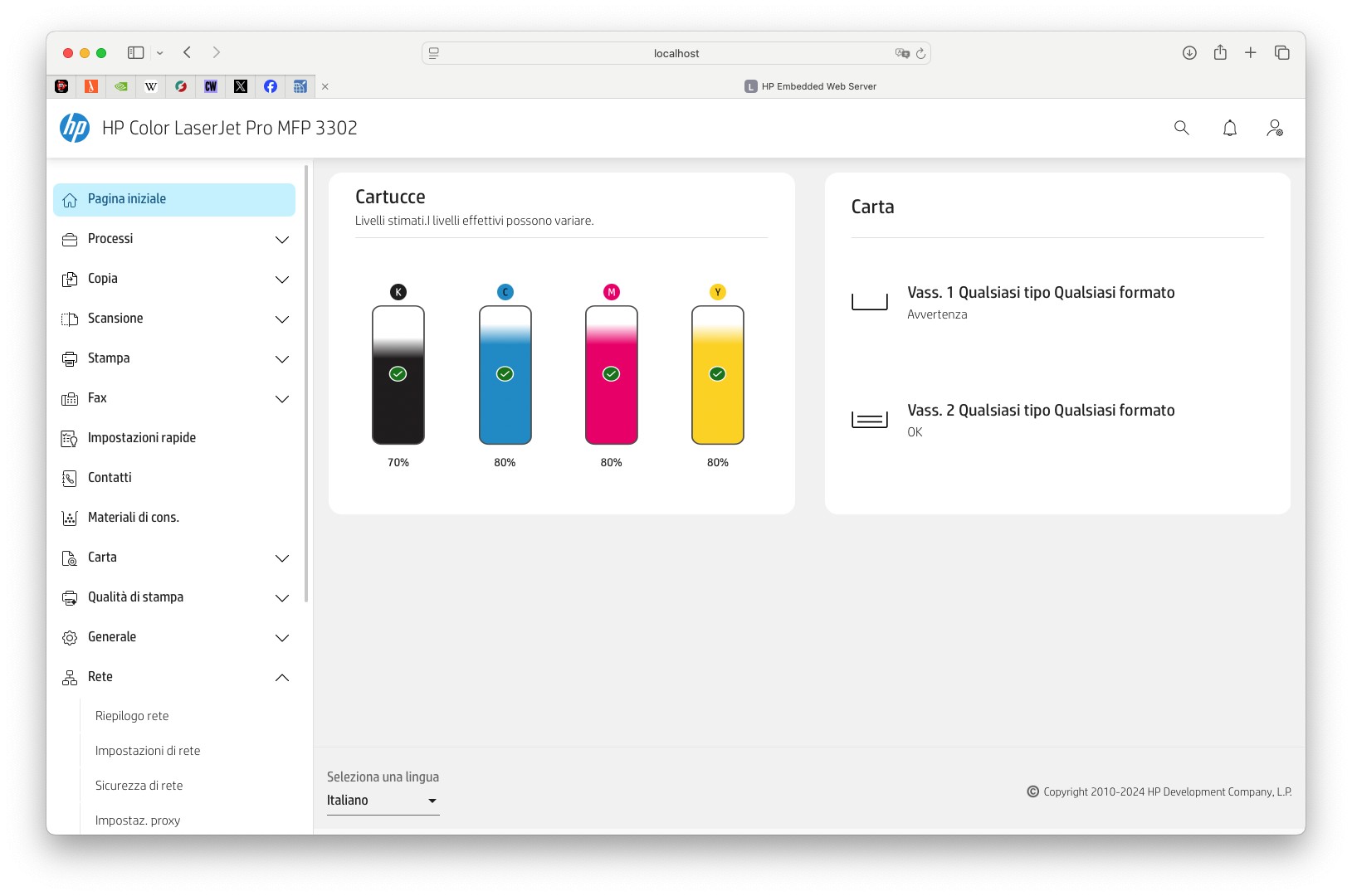1352x896 pixels.
Task: Click the Vass. 1 paper tray icon
Action: [870, 301]
